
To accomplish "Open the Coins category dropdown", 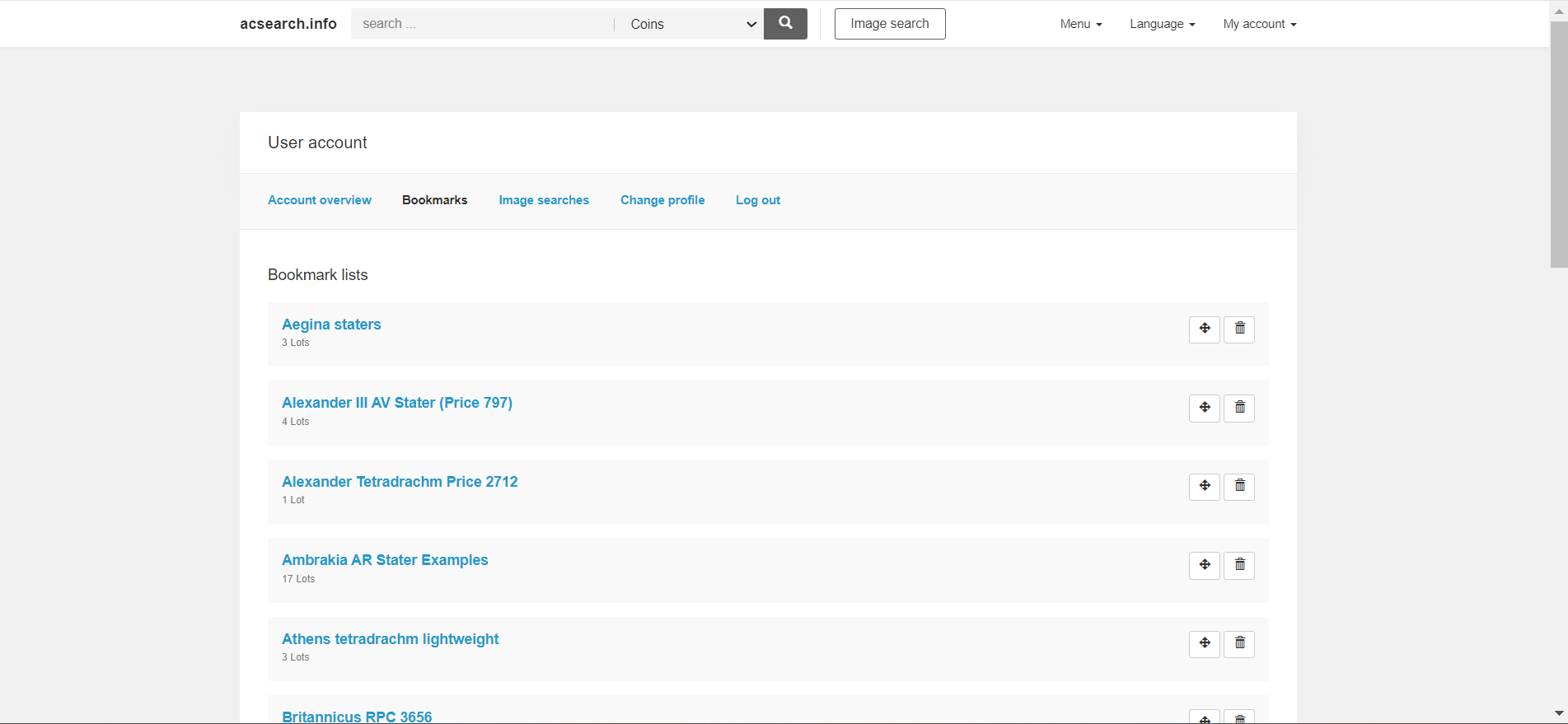I will click(692, 24).
